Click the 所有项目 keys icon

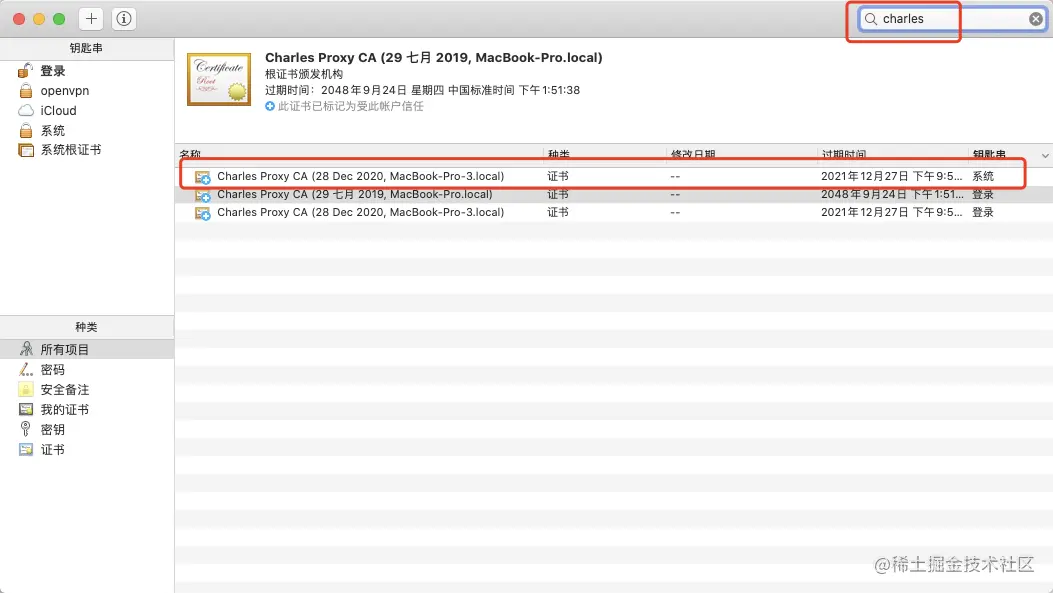[26, 349]
